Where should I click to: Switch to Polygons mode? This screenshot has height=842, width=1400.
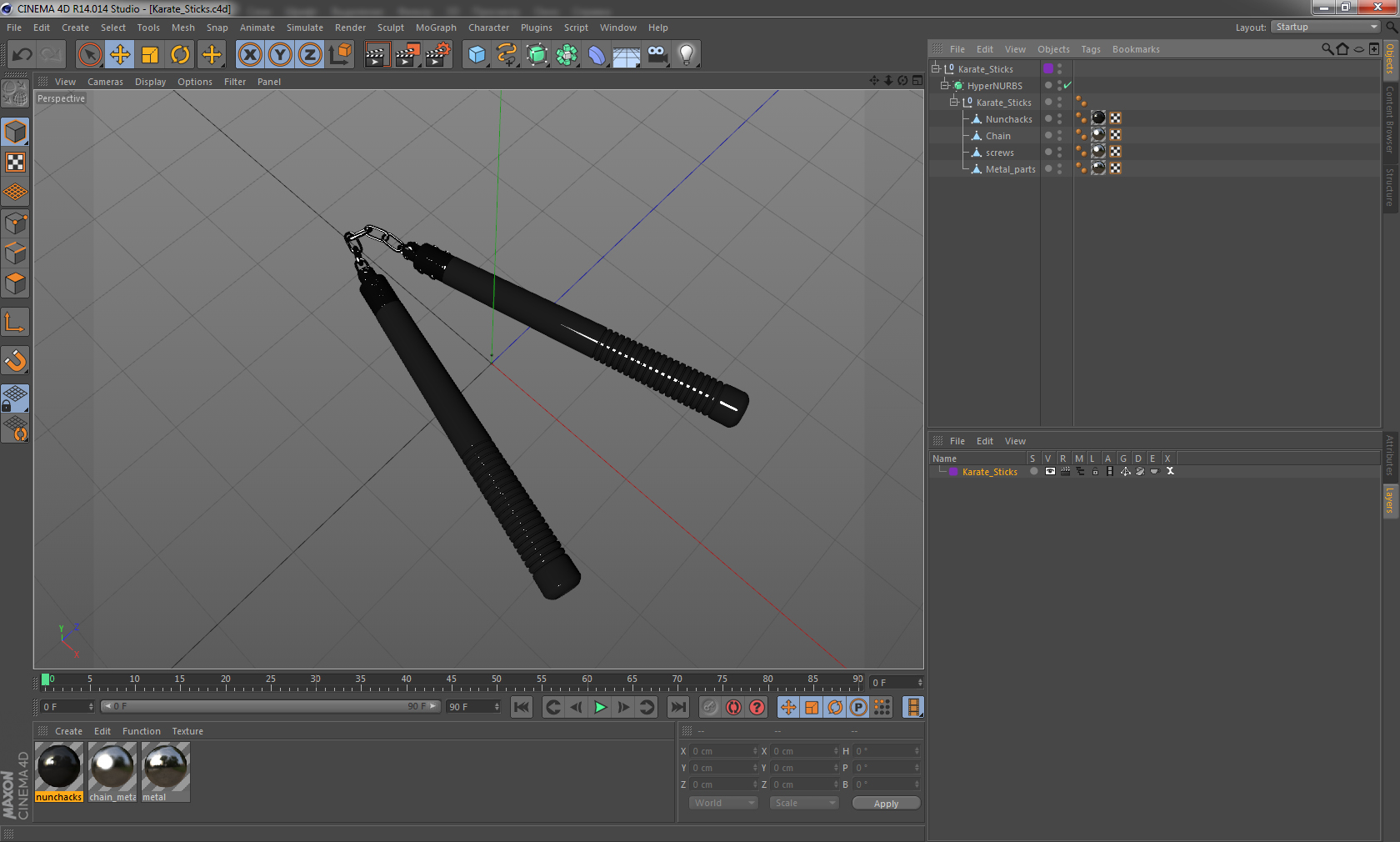point(15,283)
